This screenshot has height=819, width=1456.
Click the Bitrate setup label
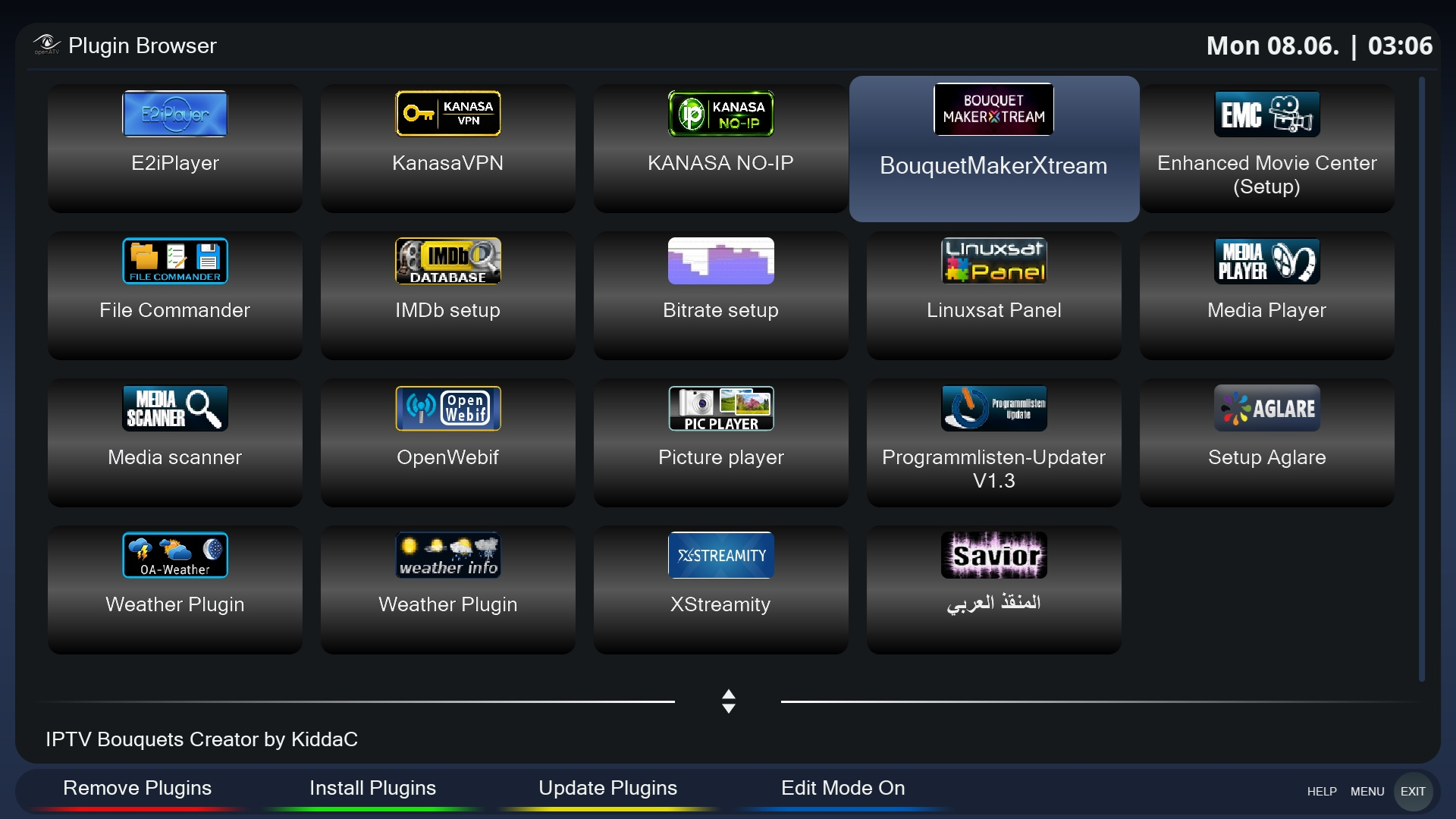click(x=721, y=310)
